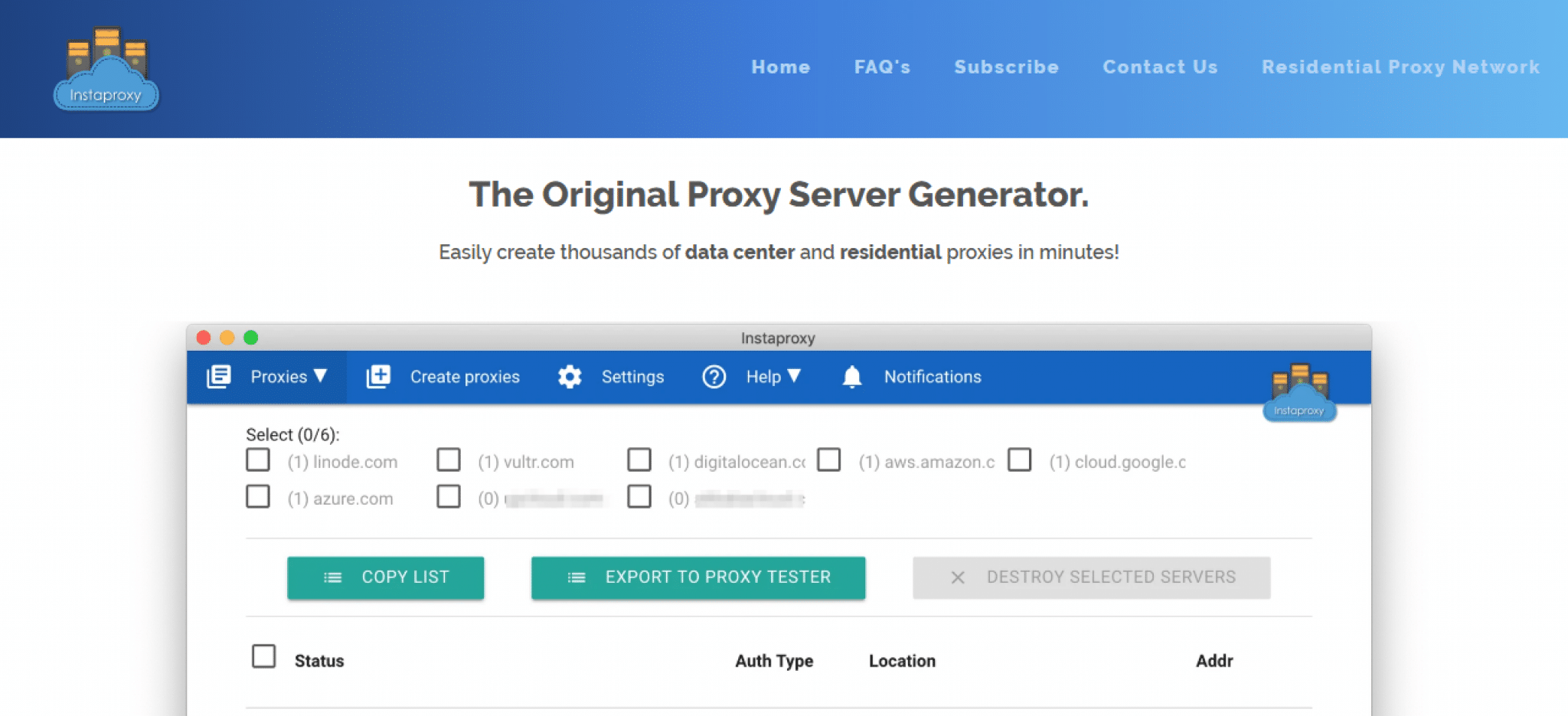Click the Settings gear icon
Viewport: 1568px width, 716px height.
[x=570, y=377]
